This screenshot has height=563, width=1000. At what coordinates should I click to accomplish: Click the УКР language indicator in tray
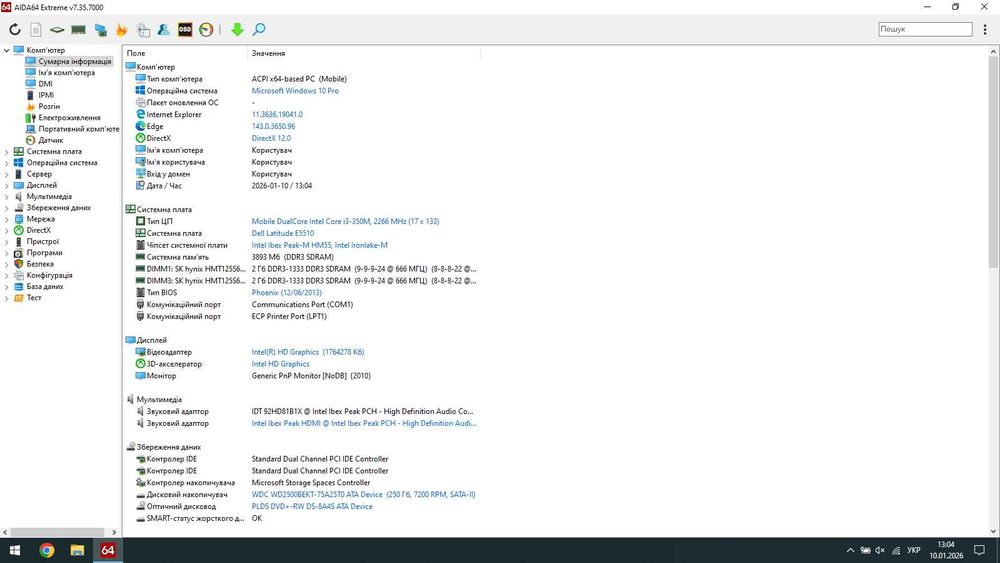pos(913,550)
